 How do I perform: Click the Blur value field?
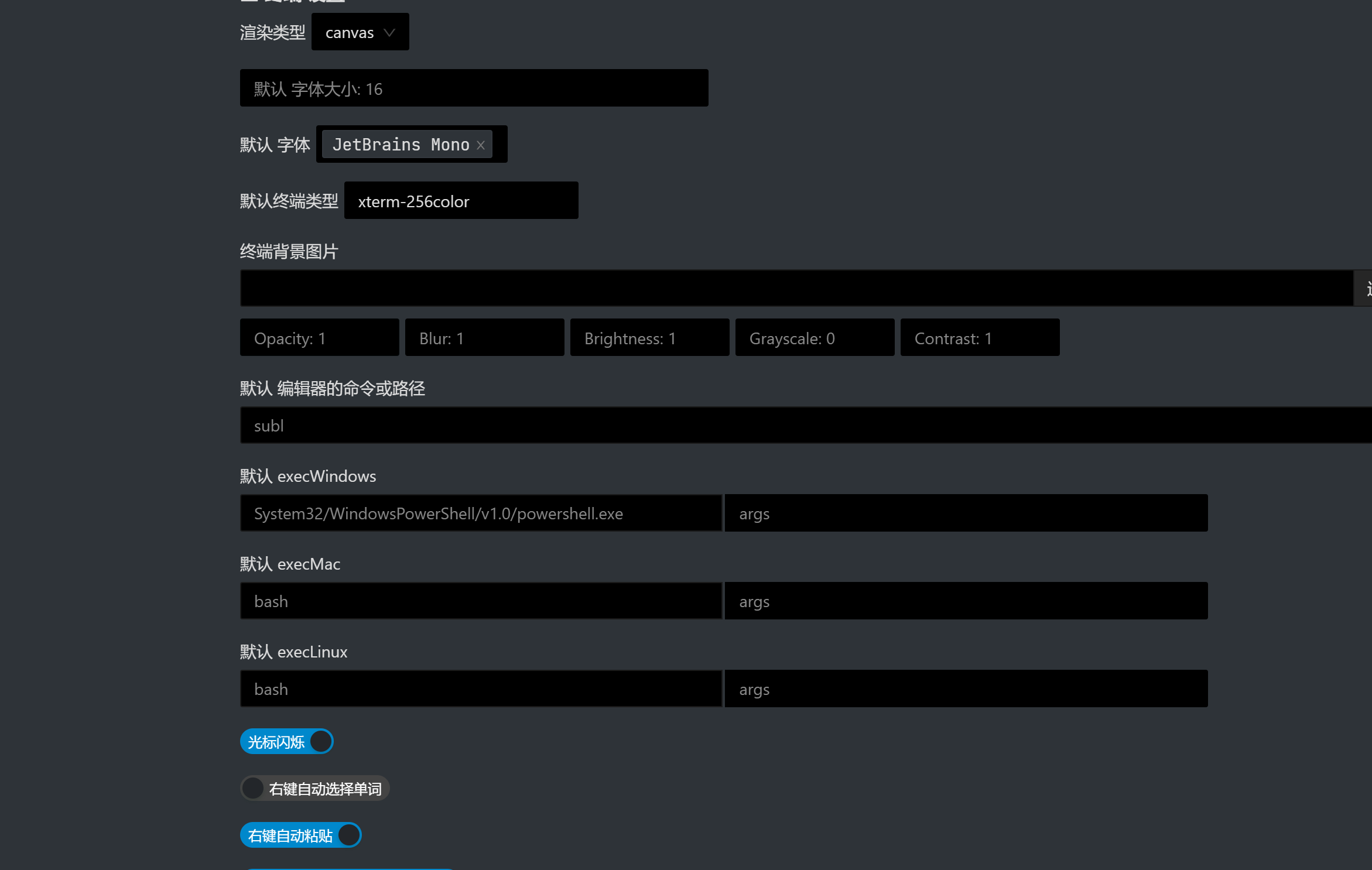[484, 338]
